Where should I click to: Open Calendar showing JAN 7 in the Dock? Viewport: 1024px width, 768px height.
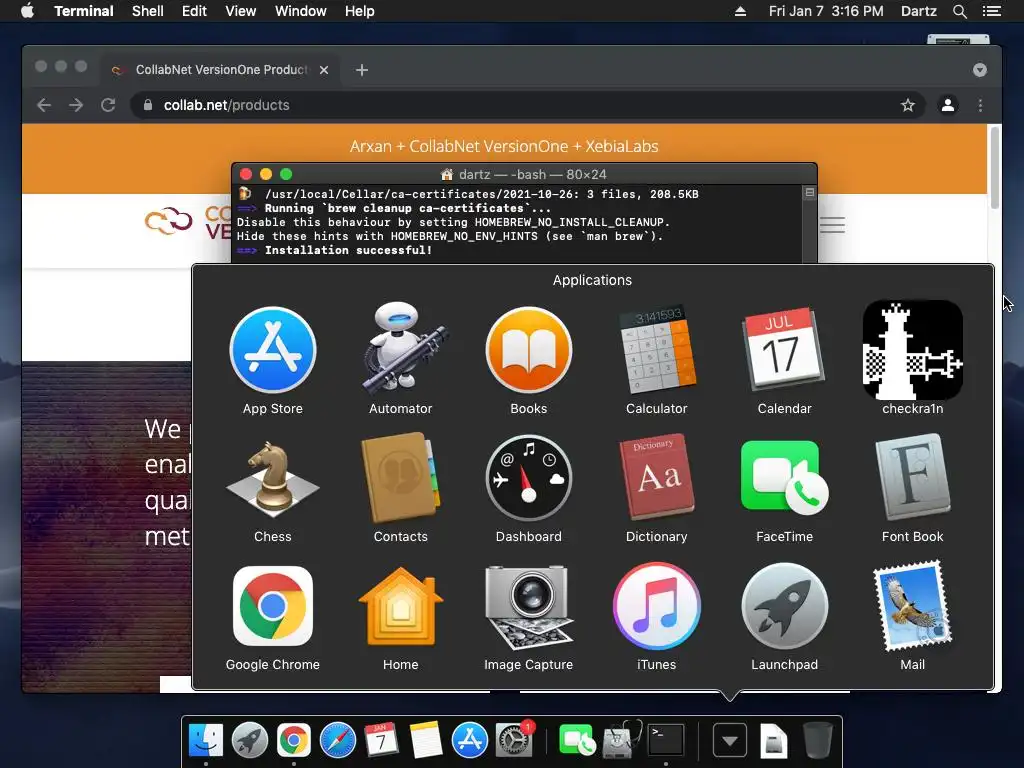[381, 741]
